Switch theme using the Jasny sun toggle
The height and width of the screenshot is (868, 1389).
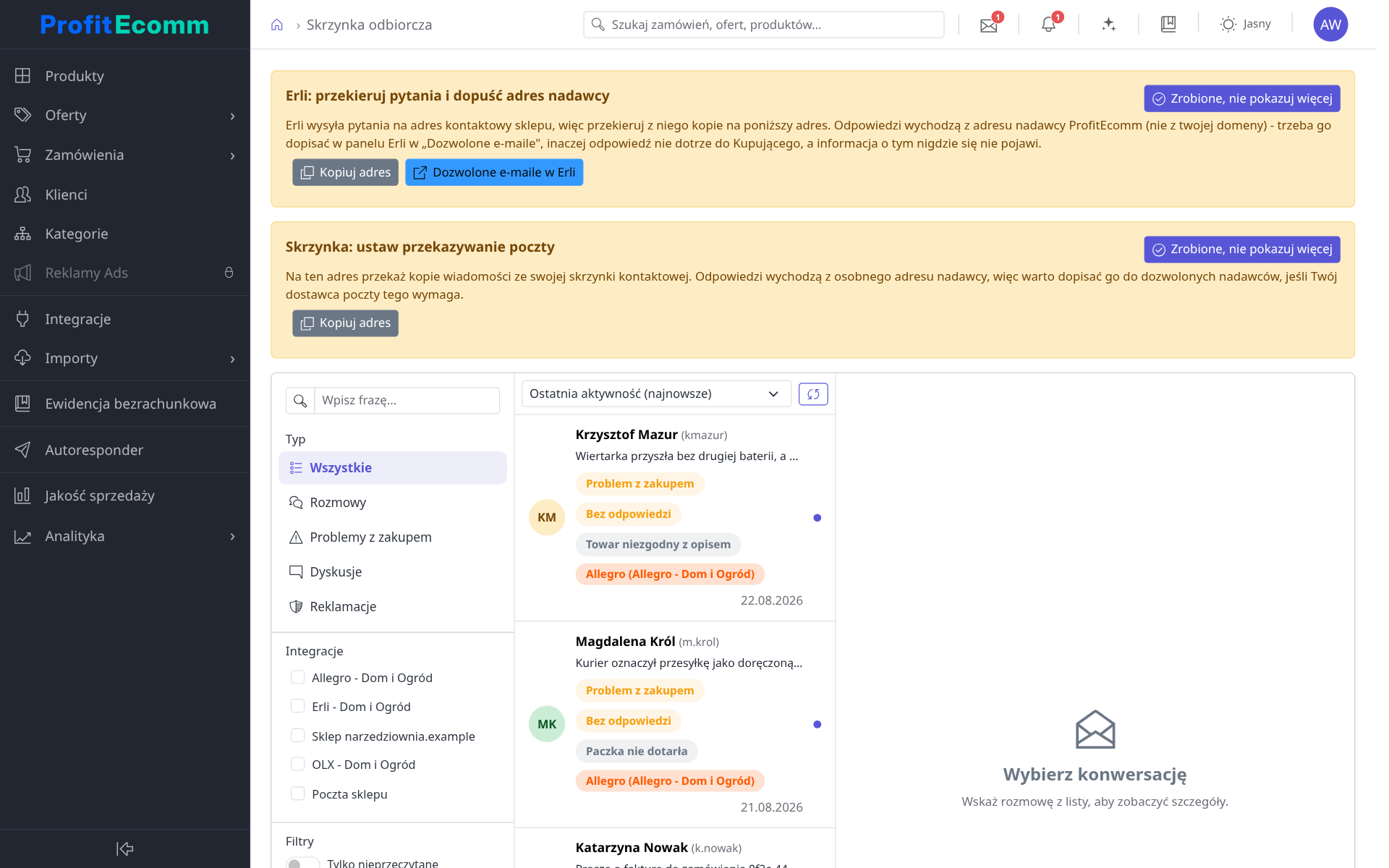(x=1245, y=25)
